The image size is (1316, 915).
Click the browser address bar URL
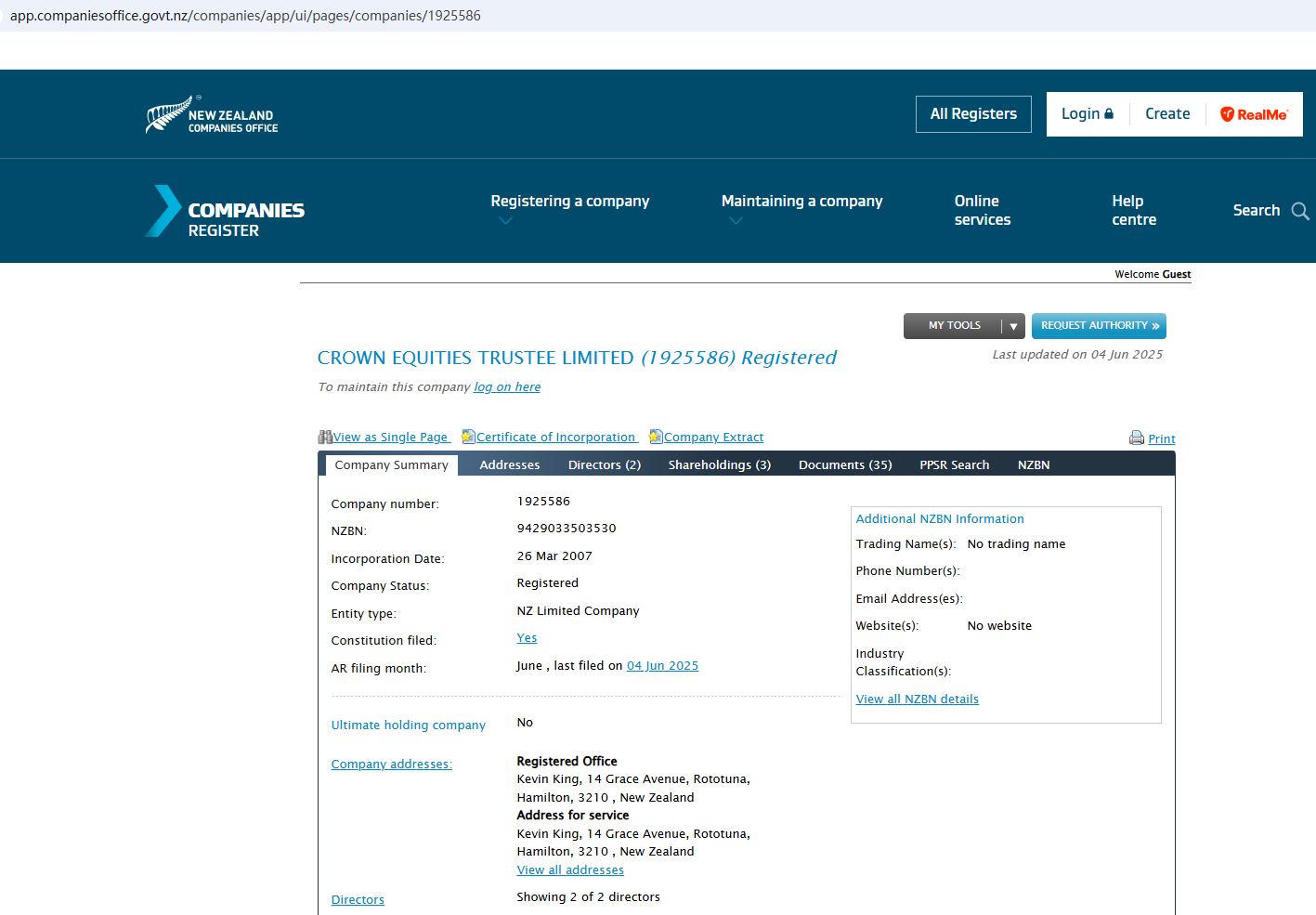click(245, 16)
